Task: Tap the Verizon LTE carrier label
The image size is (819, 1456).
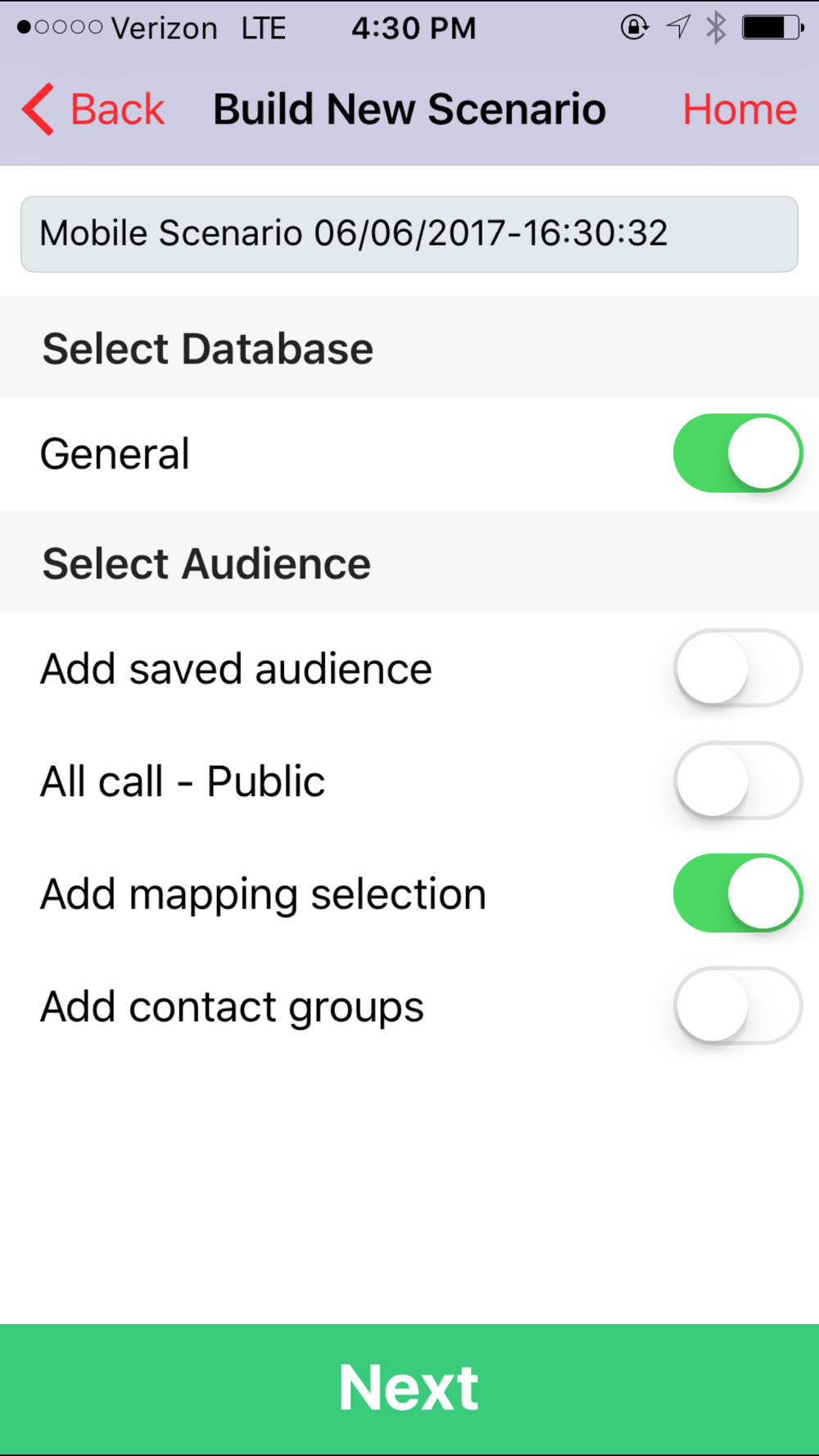Action: (199, 28)
